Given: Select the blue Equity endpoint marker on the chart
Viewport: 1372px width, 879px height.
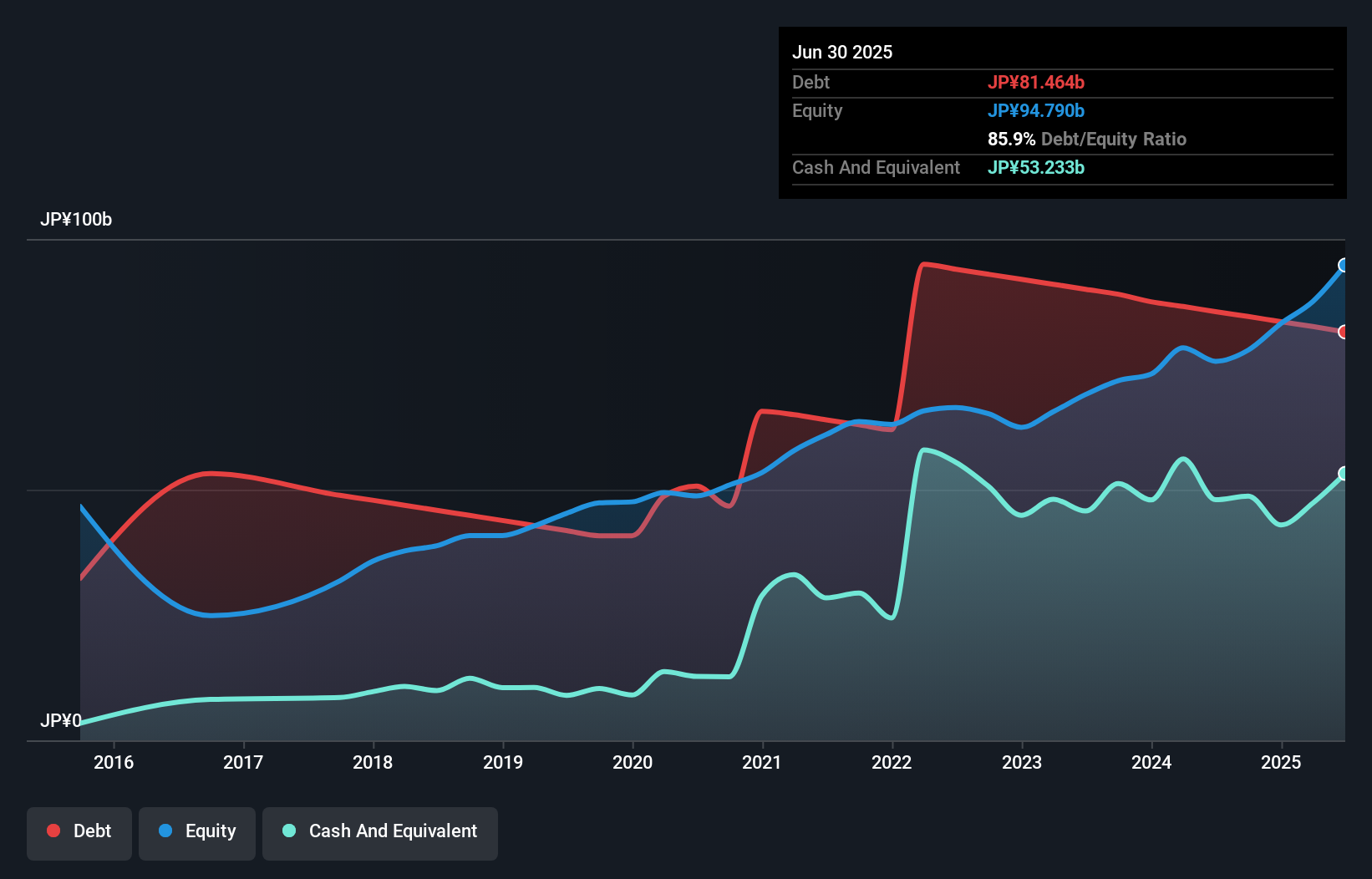Looking at the screenshot, I should (1344, 266).
